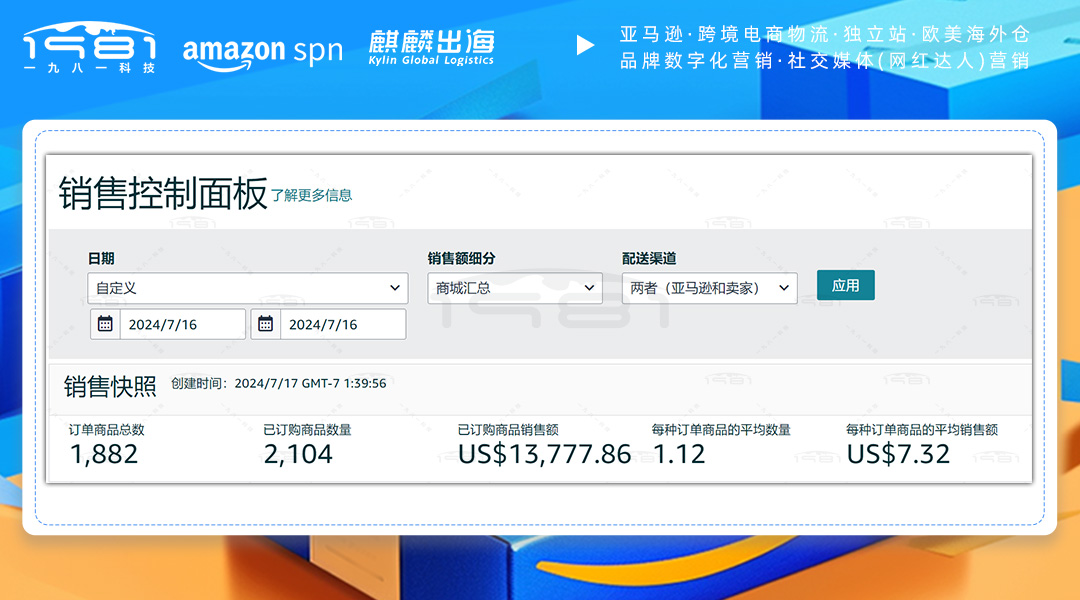The width and height of the screenshot is (1080, 600).
Task: Click the end date field 2024/7/16
Action: click(x=343, y=324)
